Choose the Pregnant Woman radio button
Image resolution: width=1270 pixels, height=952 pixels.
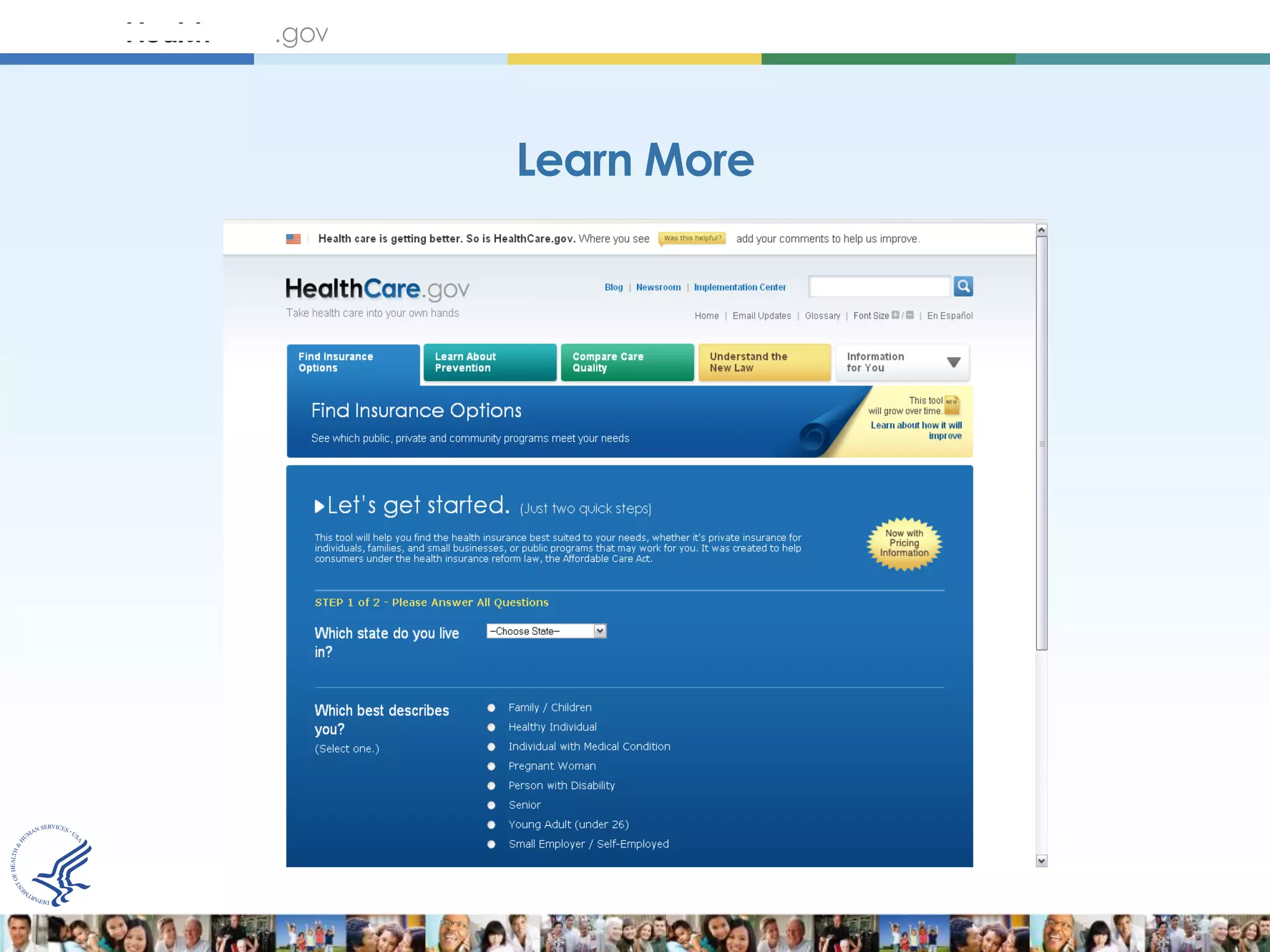tap(491, 766)
